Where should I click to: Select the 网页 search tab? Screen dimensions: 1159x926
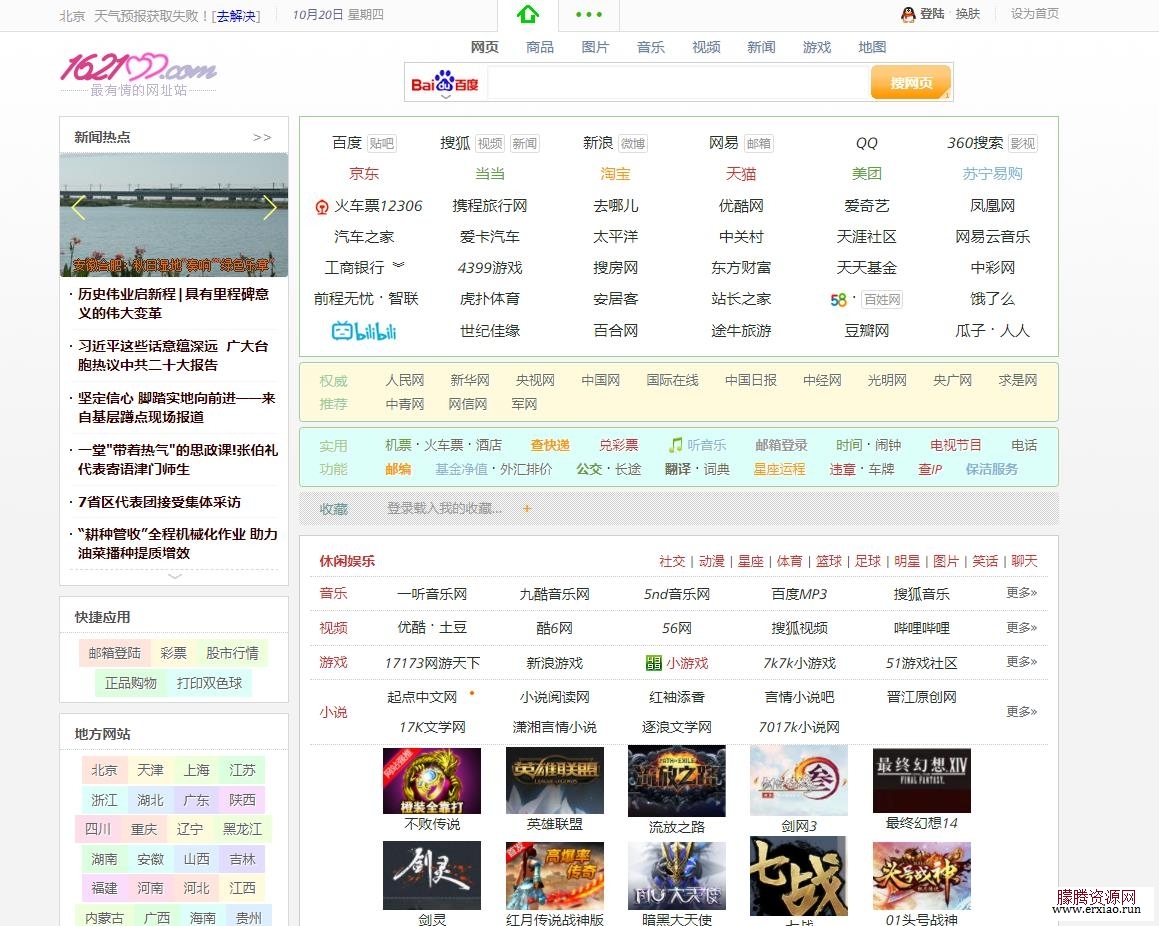click(x=485, y=47)
